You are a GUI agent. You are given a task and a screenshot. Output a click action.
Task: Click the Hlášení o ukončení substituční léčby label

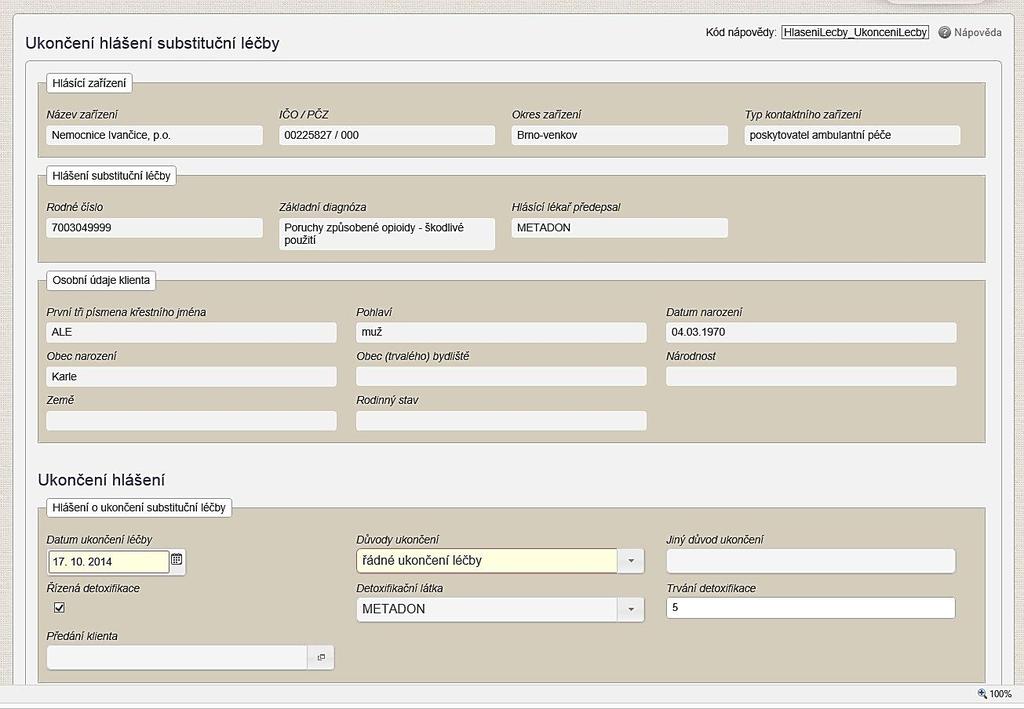tap(139, 507)
